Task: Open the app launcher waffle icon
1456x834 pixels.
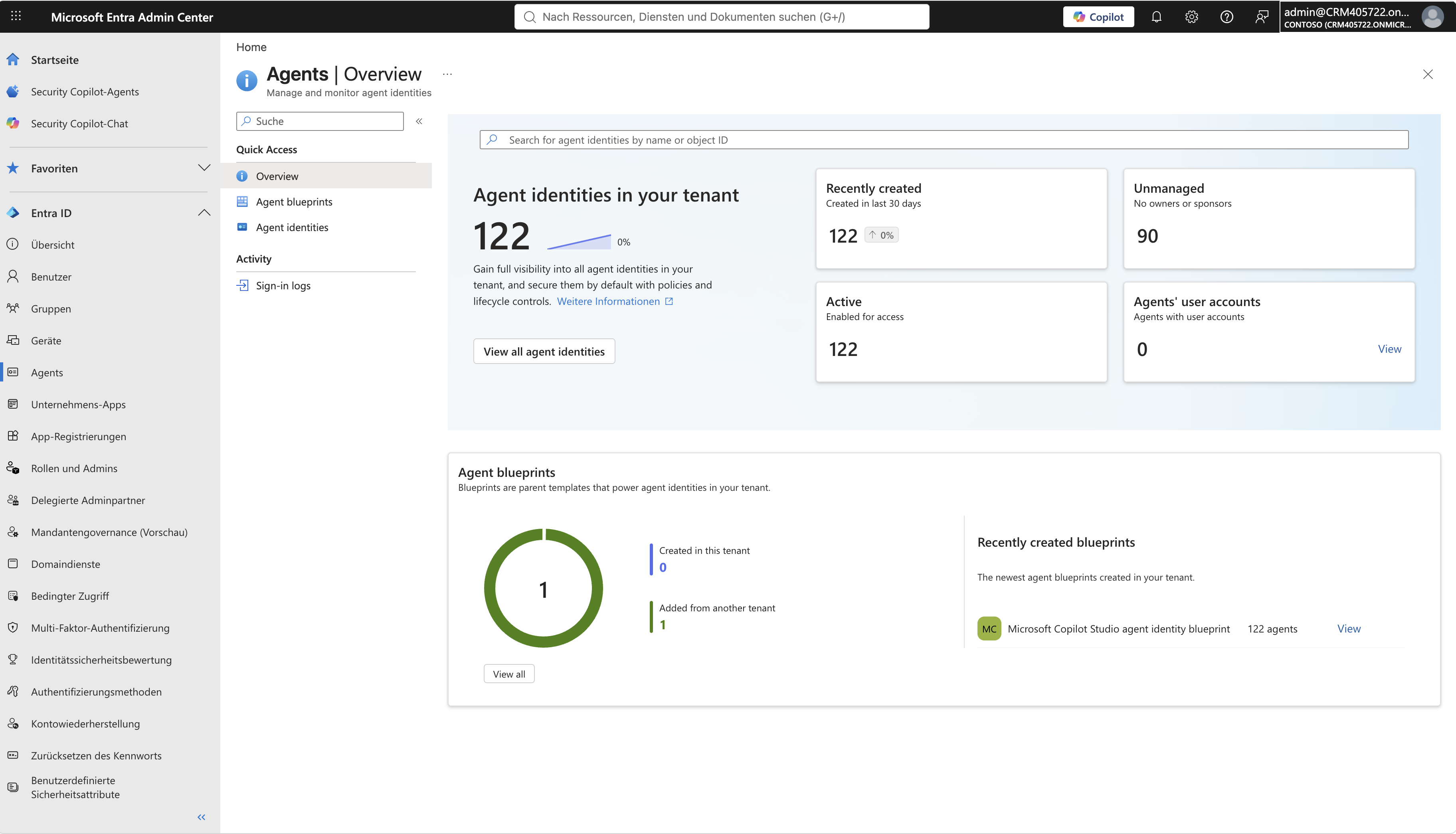Action: 16,17
